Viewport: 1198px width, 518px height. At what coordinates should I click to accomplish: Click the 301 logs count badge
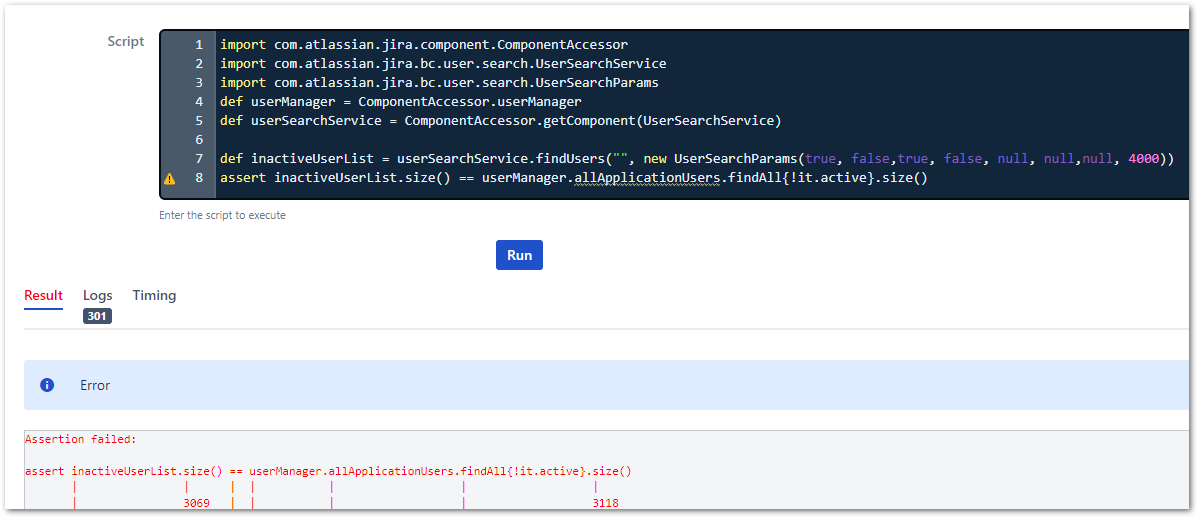pos(98,316)
